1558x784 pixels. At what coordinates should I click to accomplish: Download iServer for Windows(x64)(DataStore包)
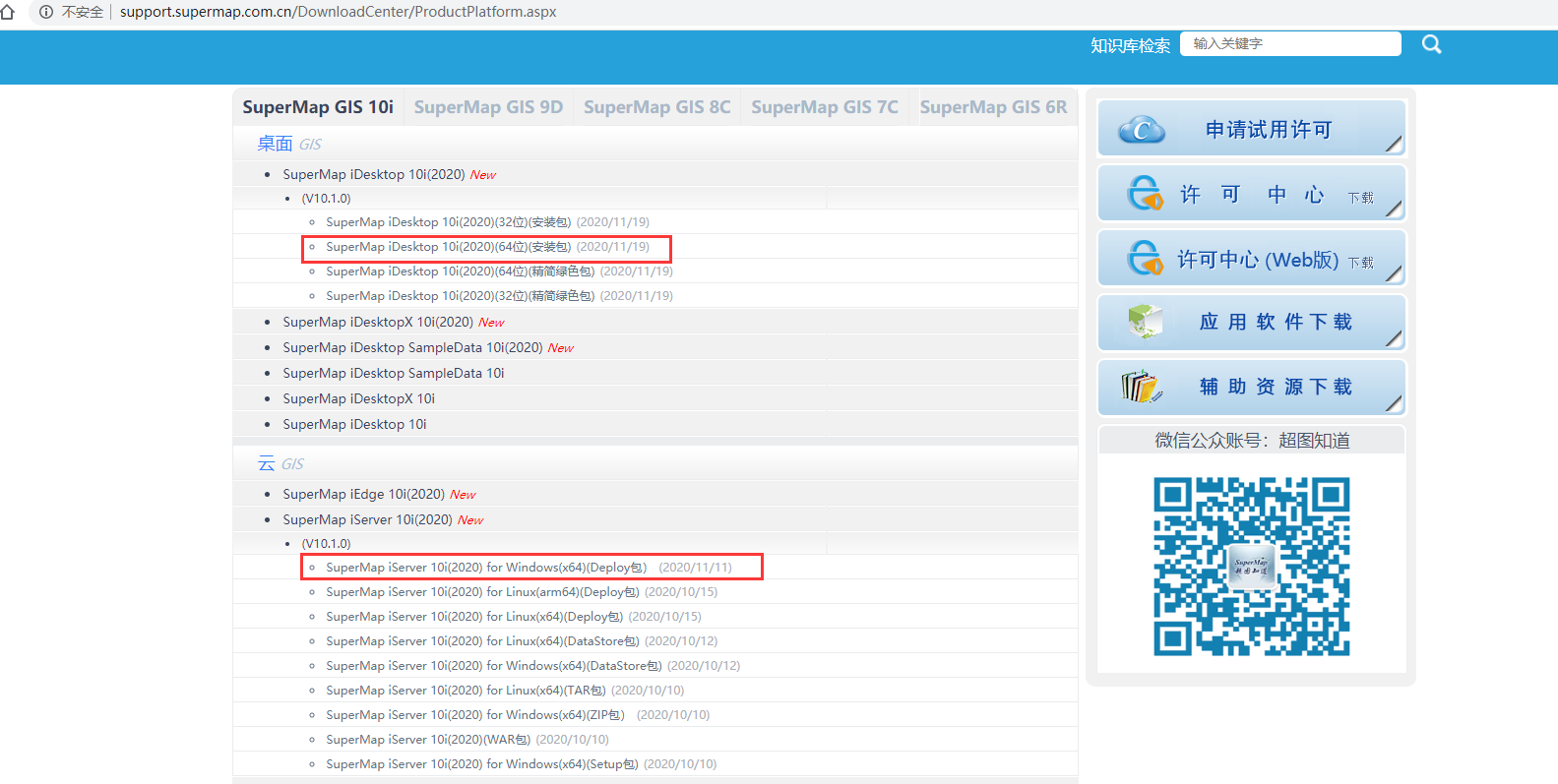coord(494,666)
